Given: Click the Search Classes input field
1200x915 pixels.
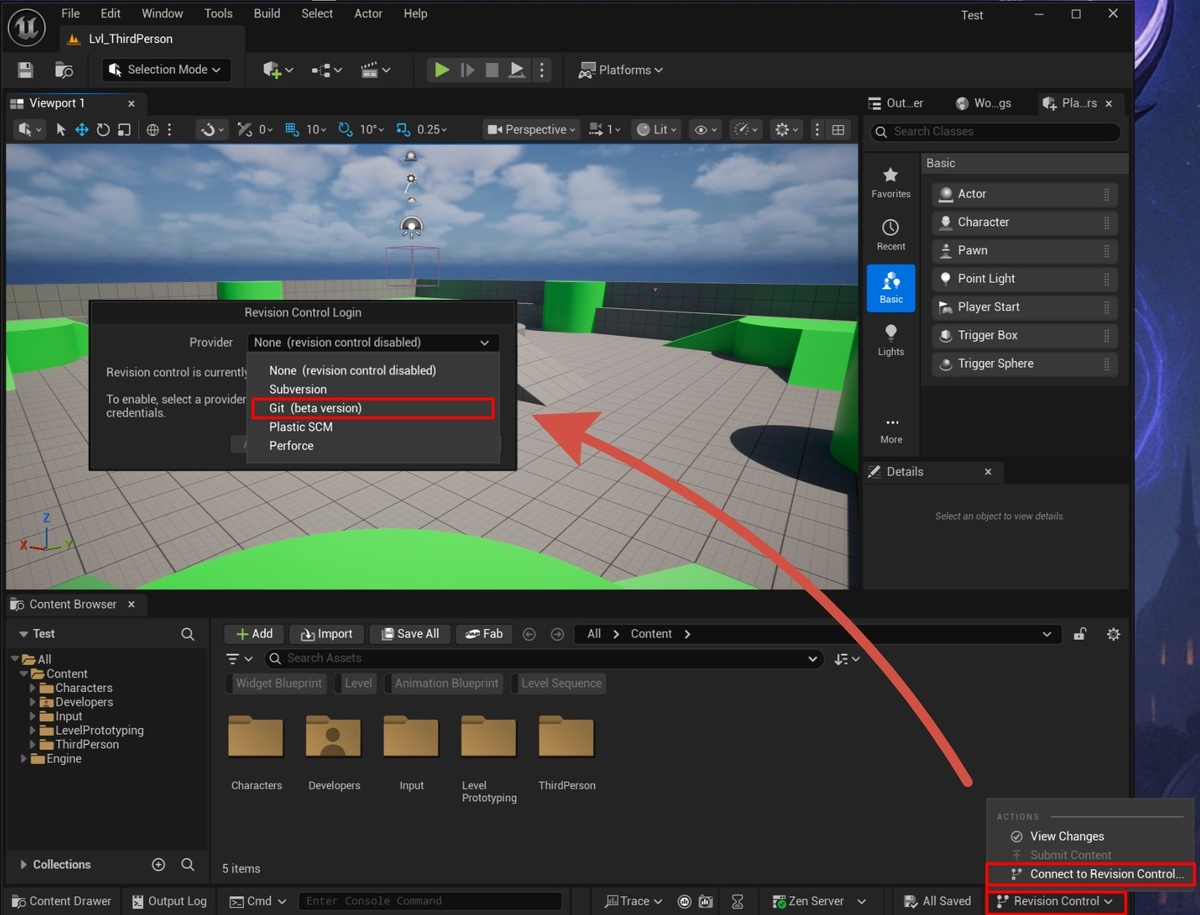Looking at the screenshot, I should (x=995, y=132).
